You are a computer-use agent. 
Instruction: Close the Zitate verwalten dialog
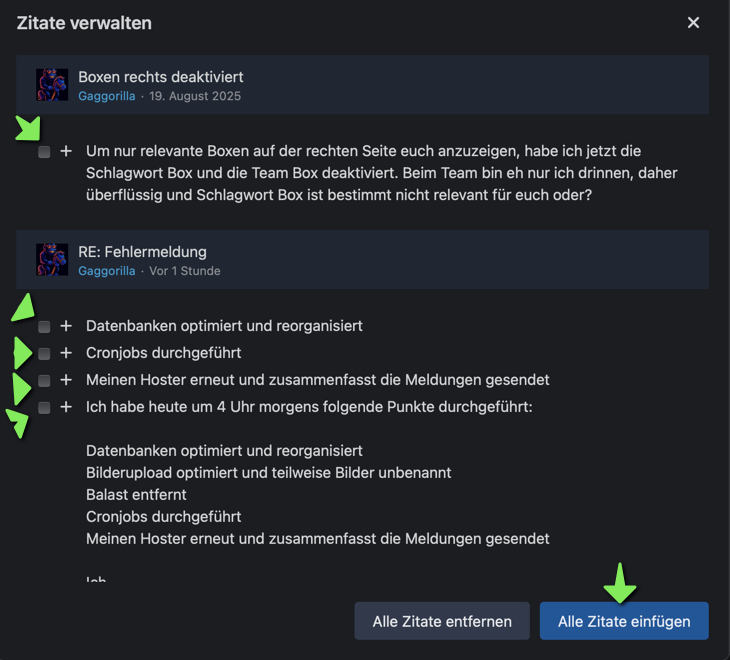click(693, 23)
